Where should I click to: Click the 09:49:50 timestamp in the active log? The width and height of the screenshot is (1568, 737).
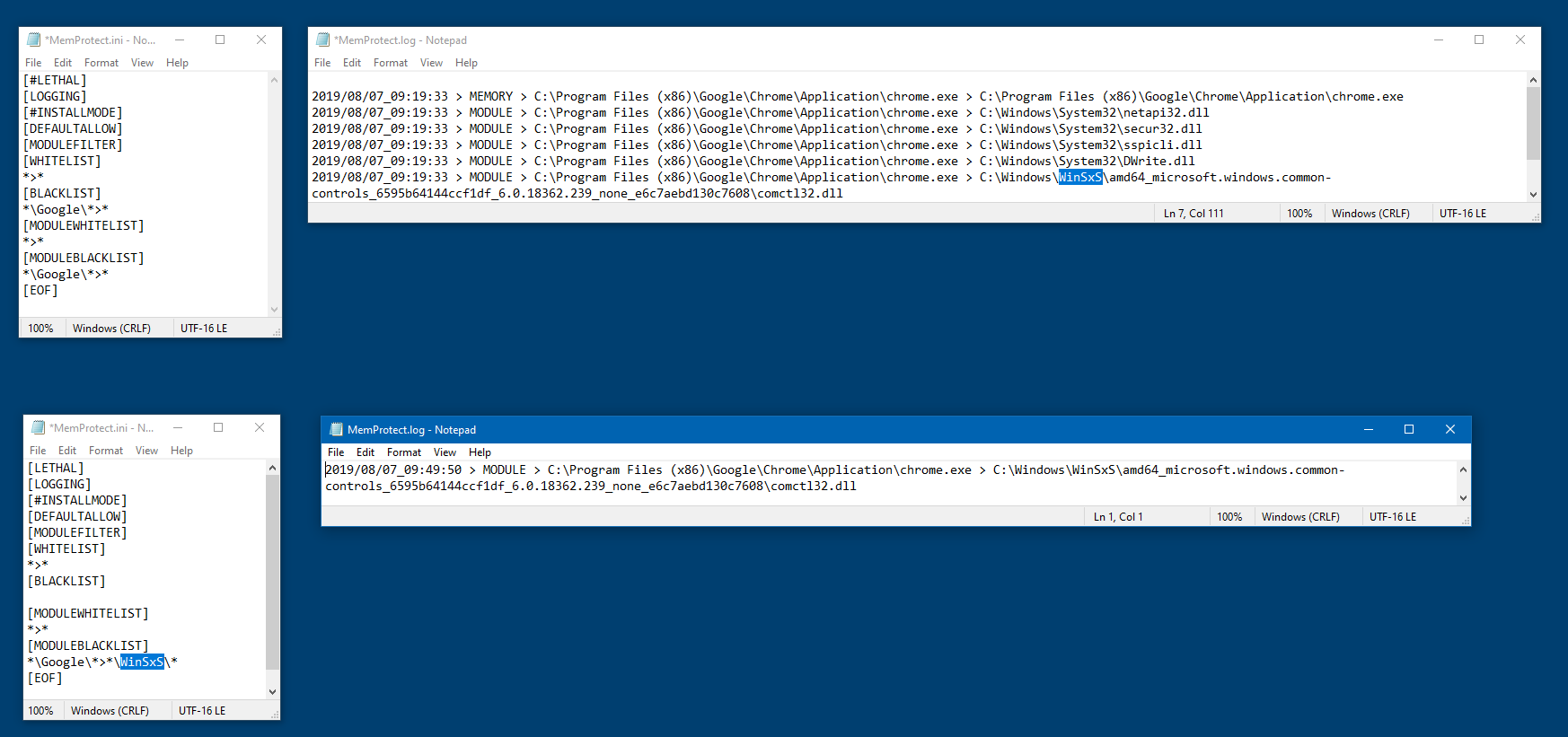coord(393,469)
